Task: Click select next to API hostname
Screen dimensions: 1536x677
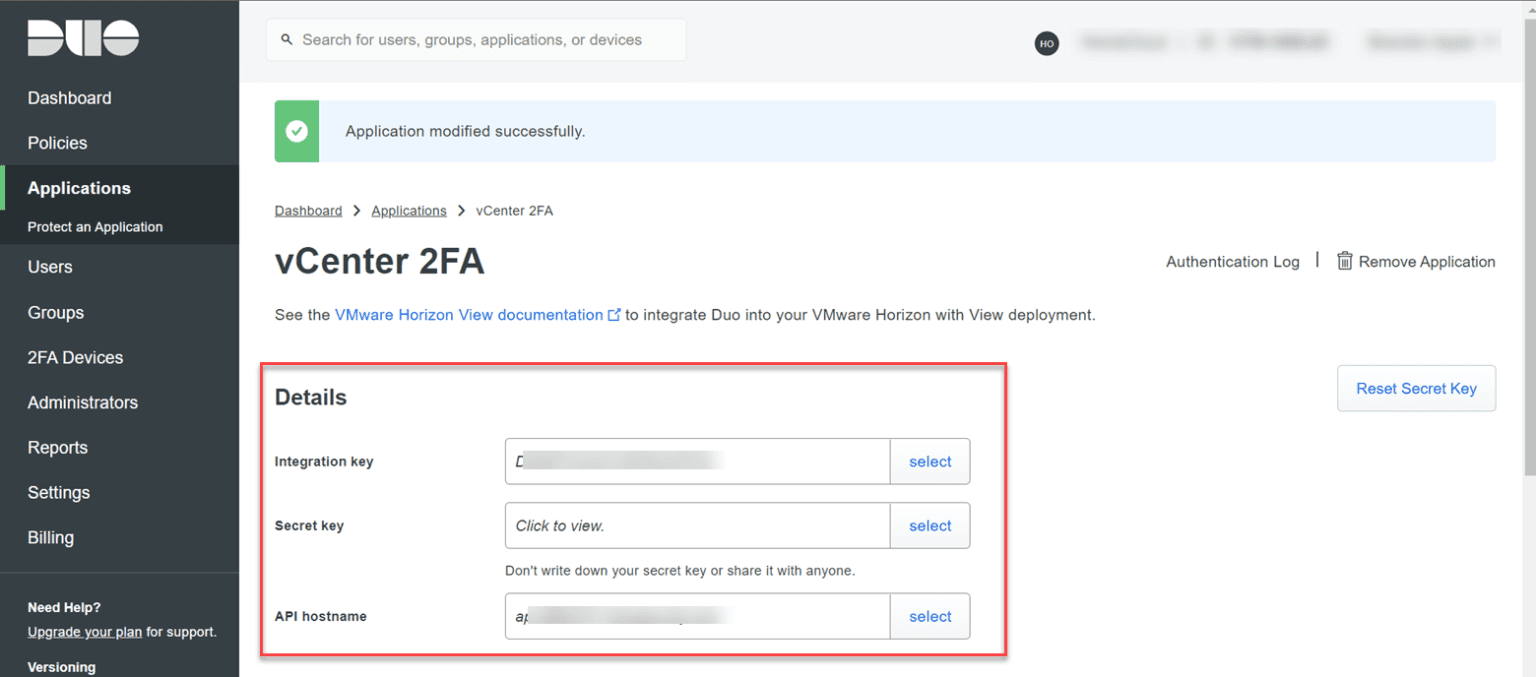Action: tap(930, 617)
